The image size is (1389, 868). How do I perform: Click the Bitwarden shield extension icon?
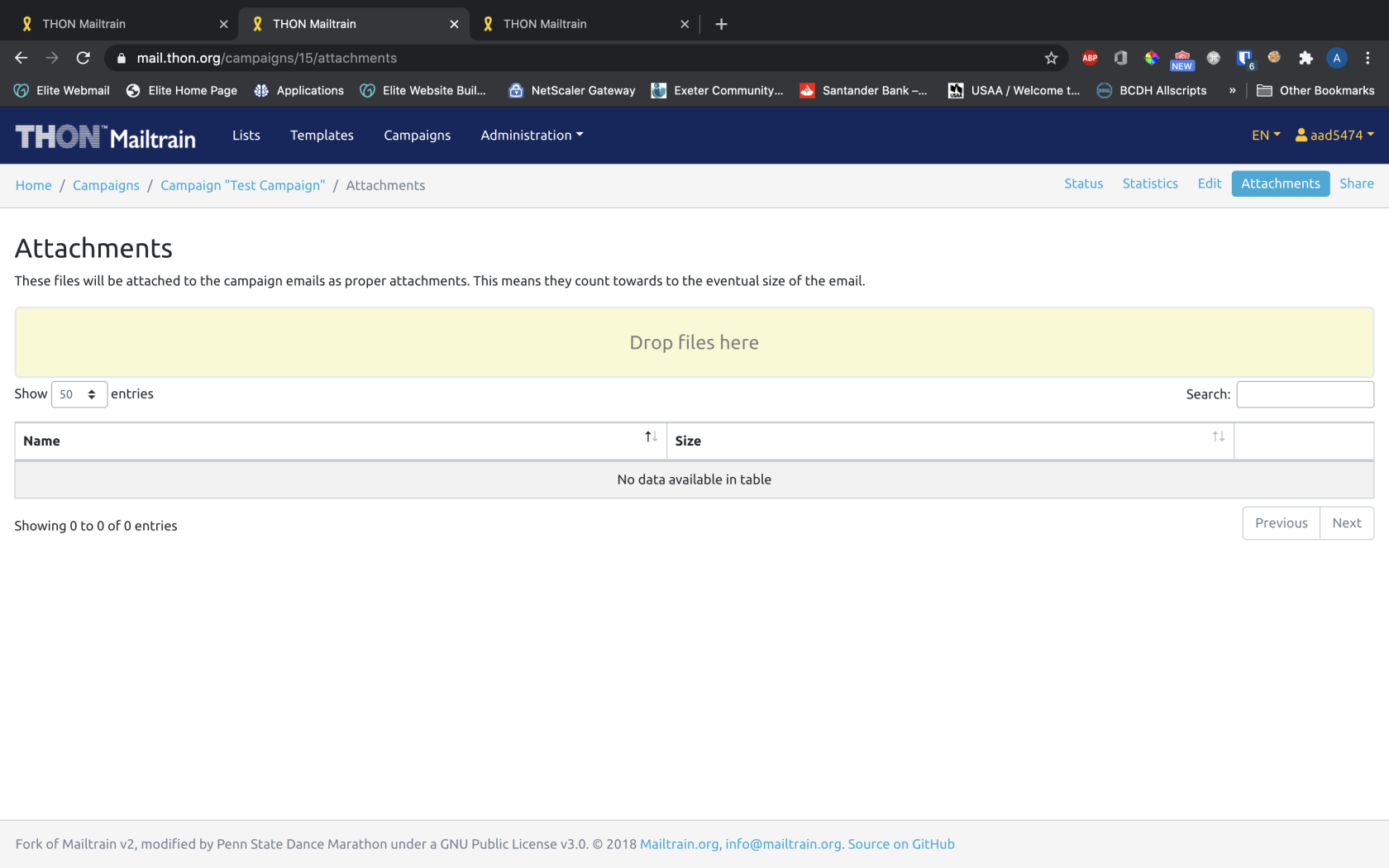(x=1244, y=58)
